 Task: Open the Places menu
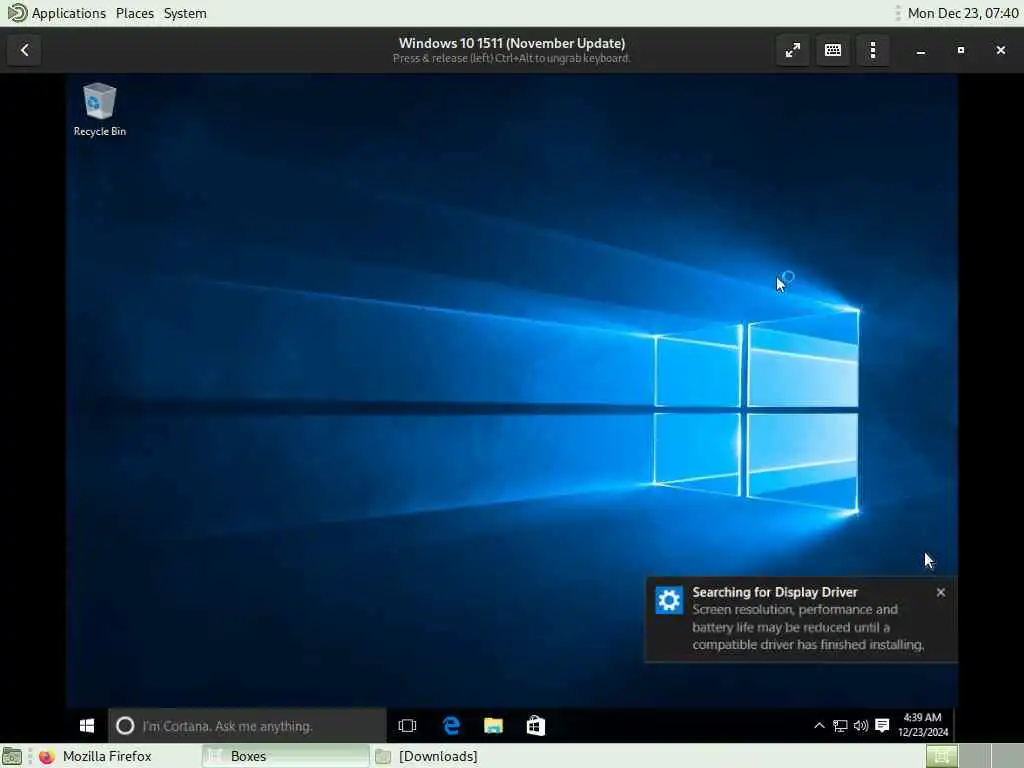[135, 13]
